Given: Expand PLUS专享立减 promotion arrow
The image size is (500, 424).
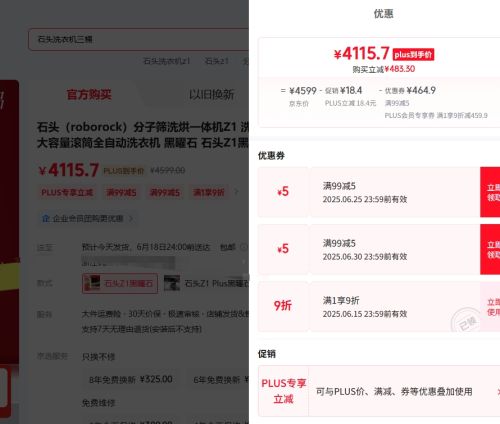Looking at the screenshot, I should (498, 391).
